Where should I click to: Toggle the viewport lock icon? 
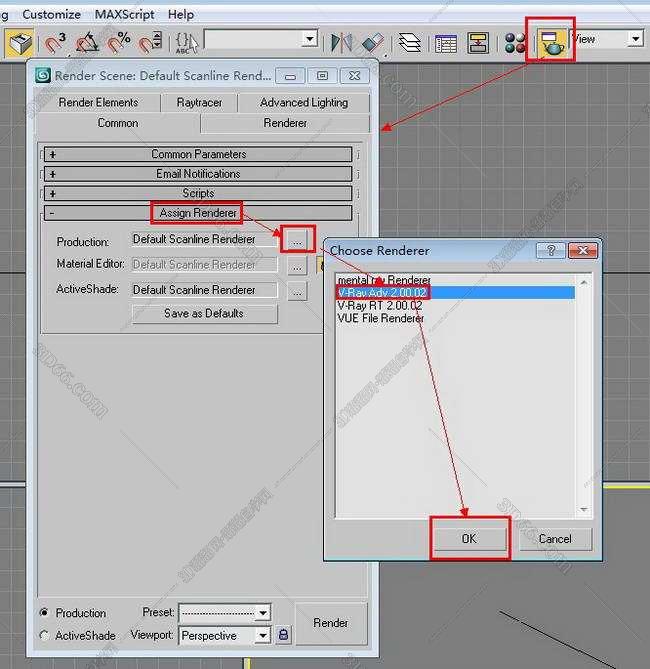click(283, 634)
